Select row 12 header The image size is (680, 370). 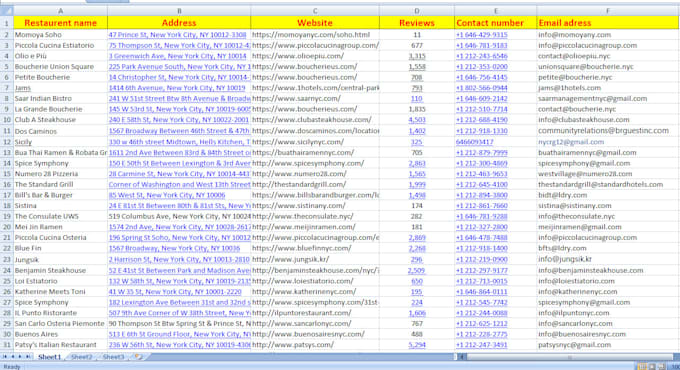click(7, 142)
